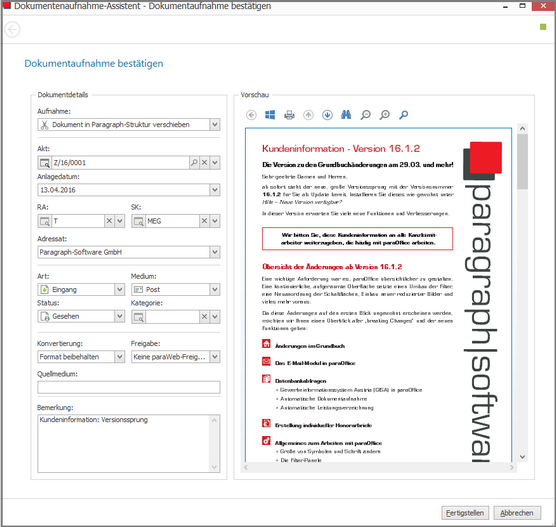
Task: Open RA lookup browse icon
Action: [45, 221]
